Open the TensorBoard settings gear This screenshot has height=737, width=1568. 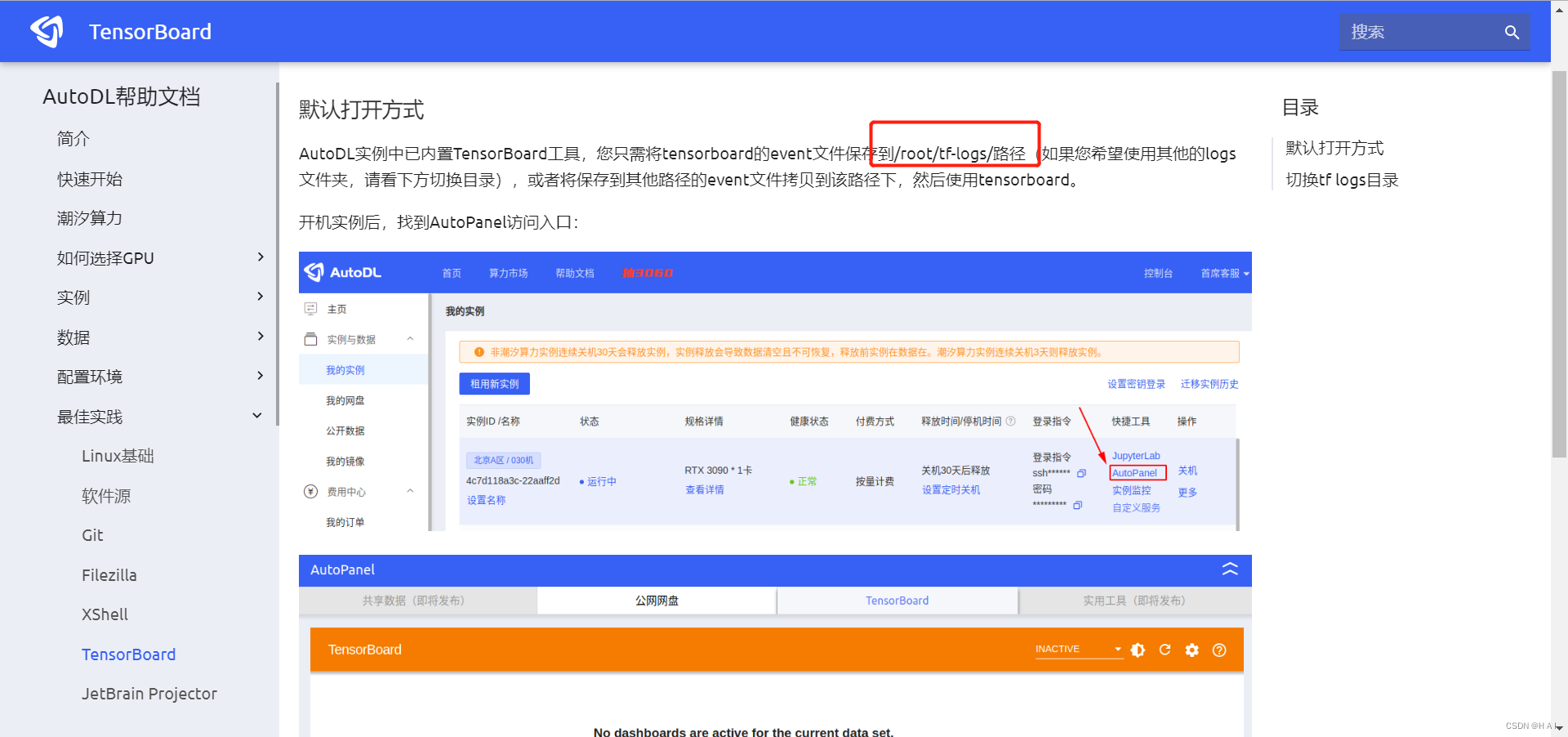1192,650
